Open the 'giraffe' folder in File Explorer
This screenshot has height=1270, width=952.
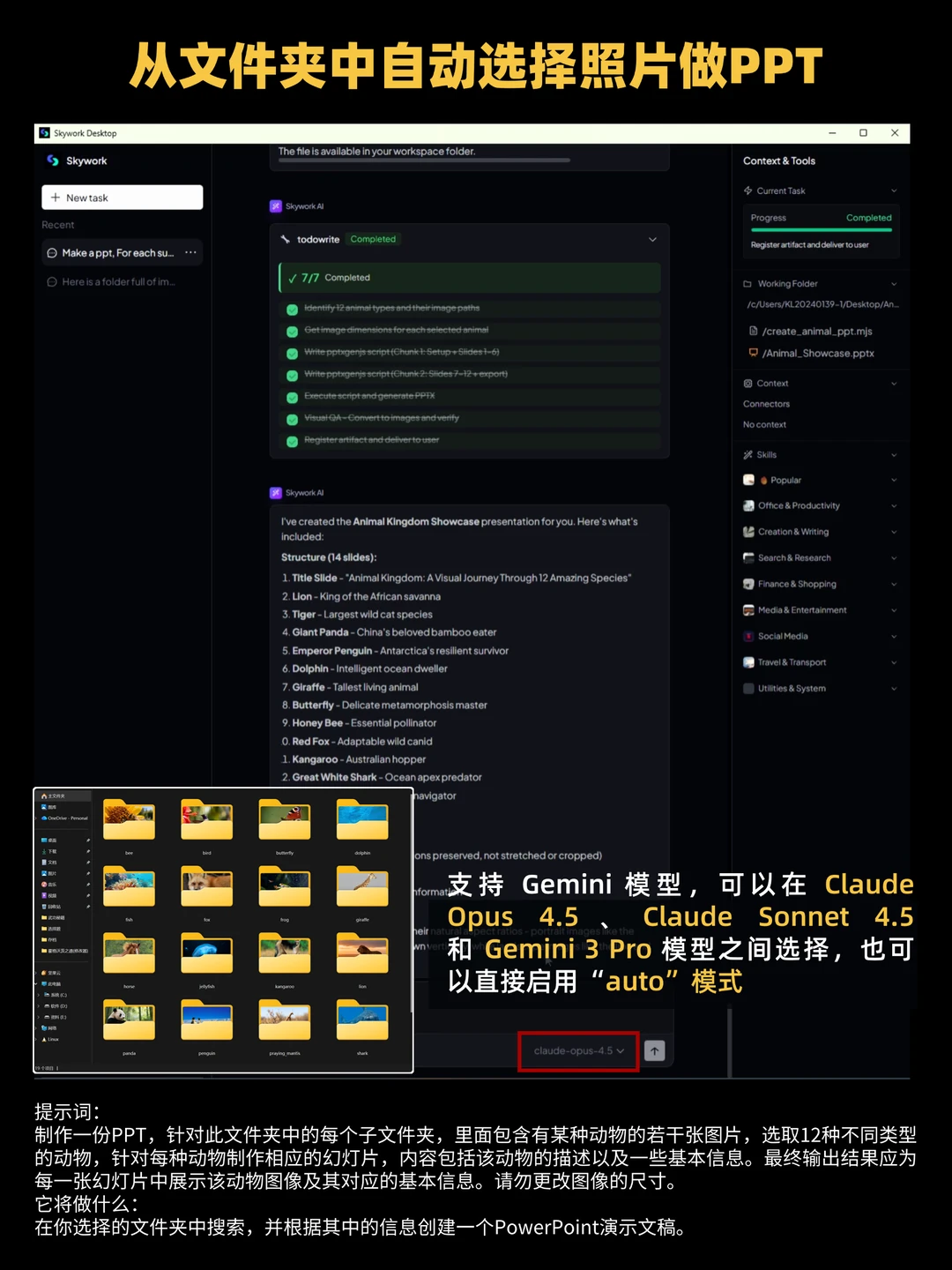pos(362,888)
